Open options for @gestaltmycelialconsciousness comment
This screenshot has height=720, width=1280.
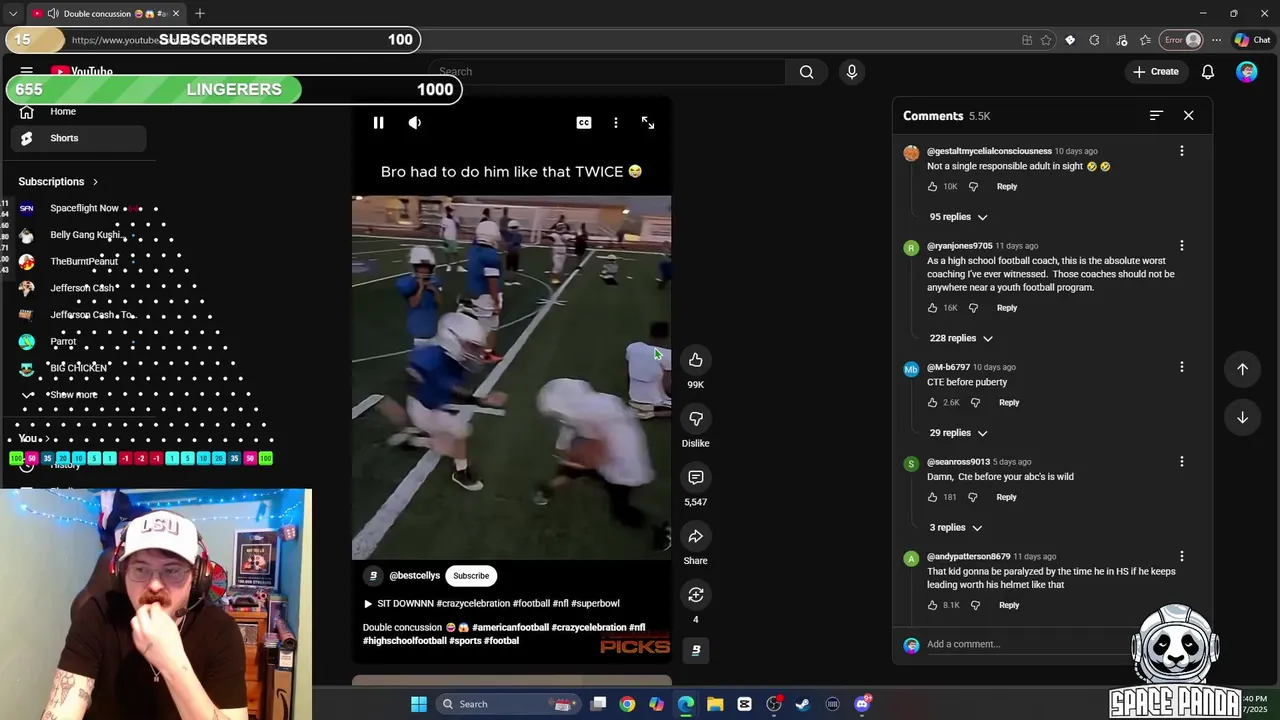[x=1181, y=151]
